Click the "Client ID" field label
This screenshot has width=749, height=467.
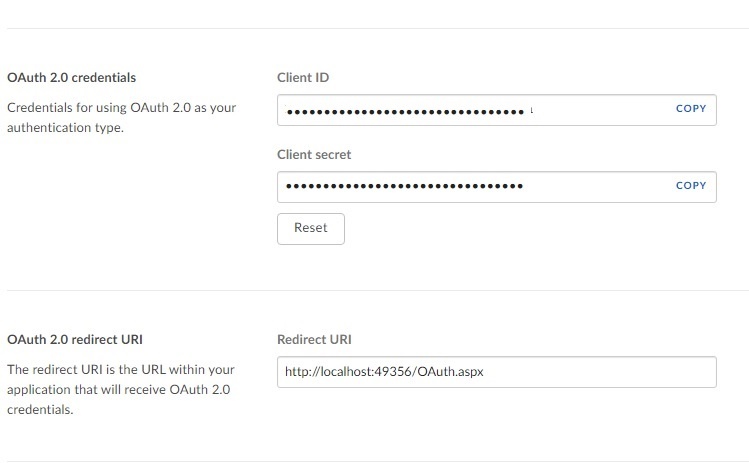(303, 77)
